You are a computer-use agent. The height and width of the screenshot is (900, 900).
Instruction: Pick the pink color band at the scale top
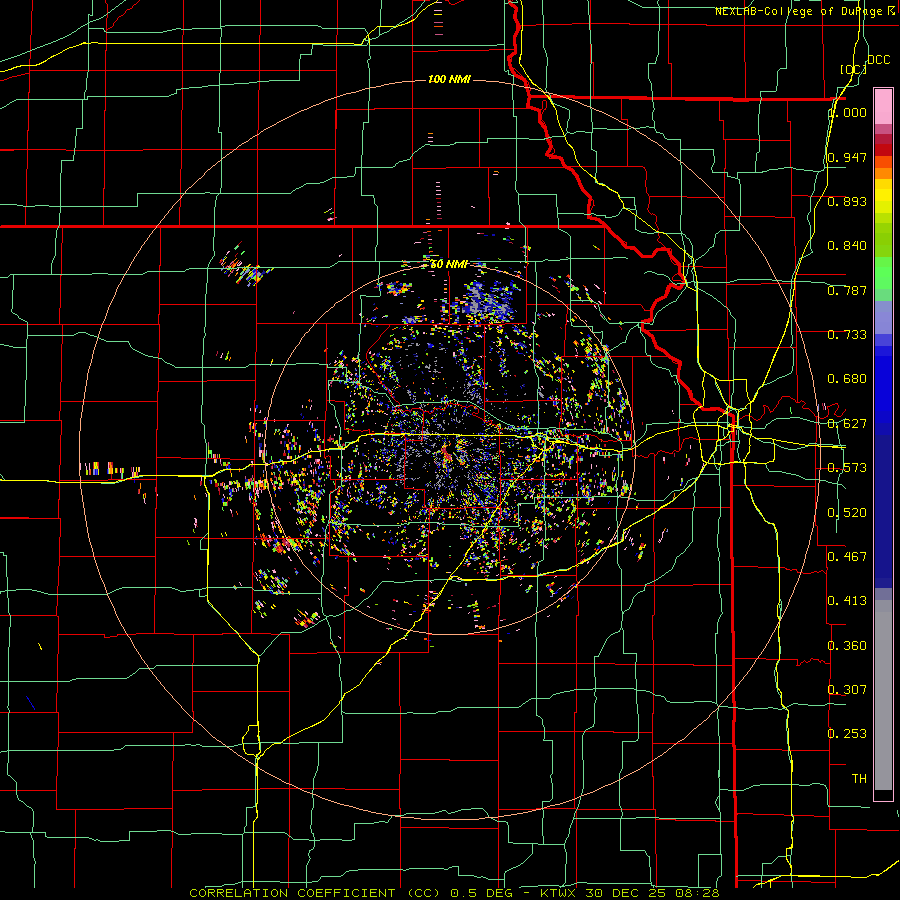pyautogui.click(x=883, y=106)
